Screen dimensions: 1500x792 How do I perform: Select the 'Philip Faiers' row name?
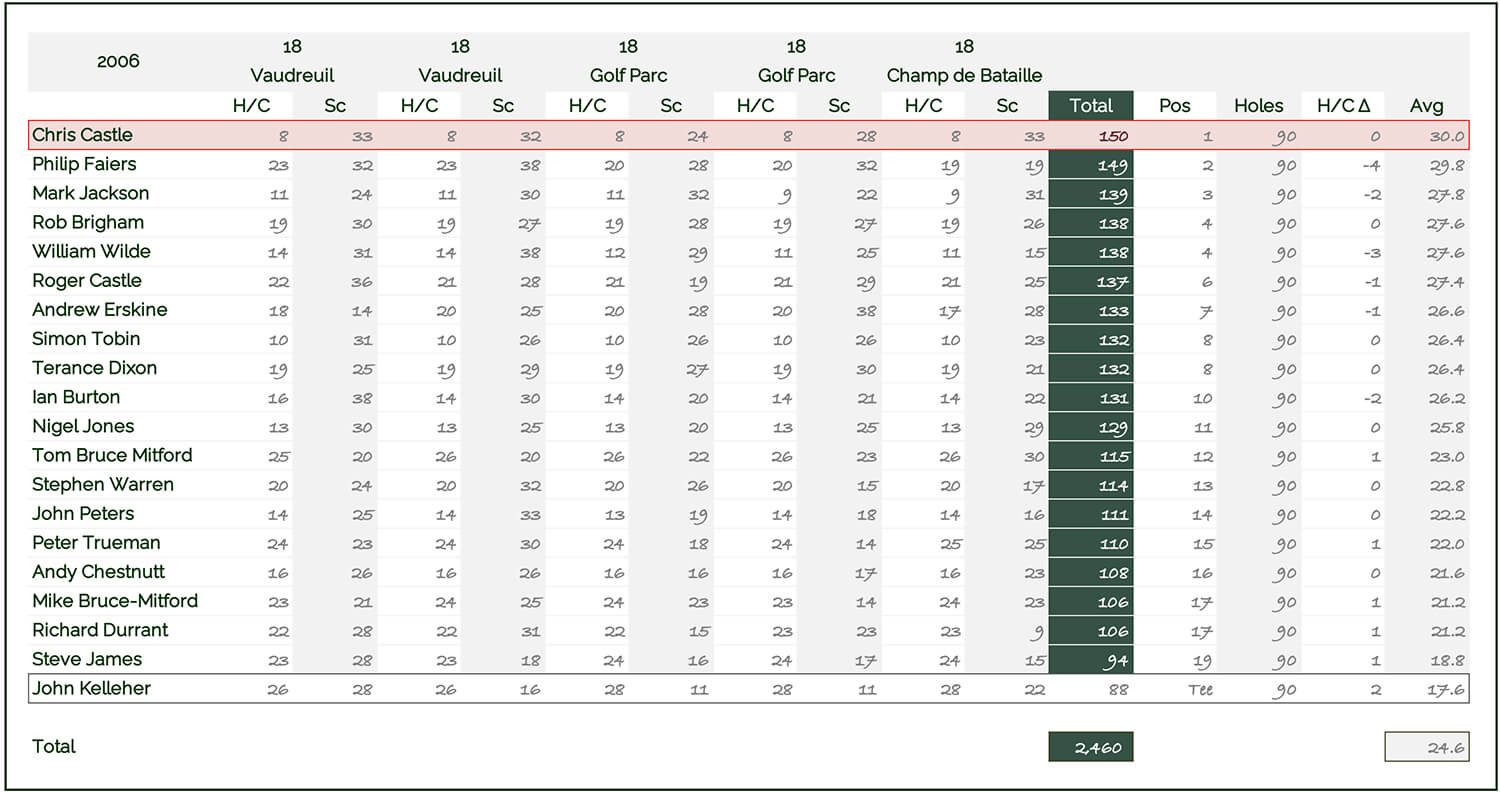point(84,164)
